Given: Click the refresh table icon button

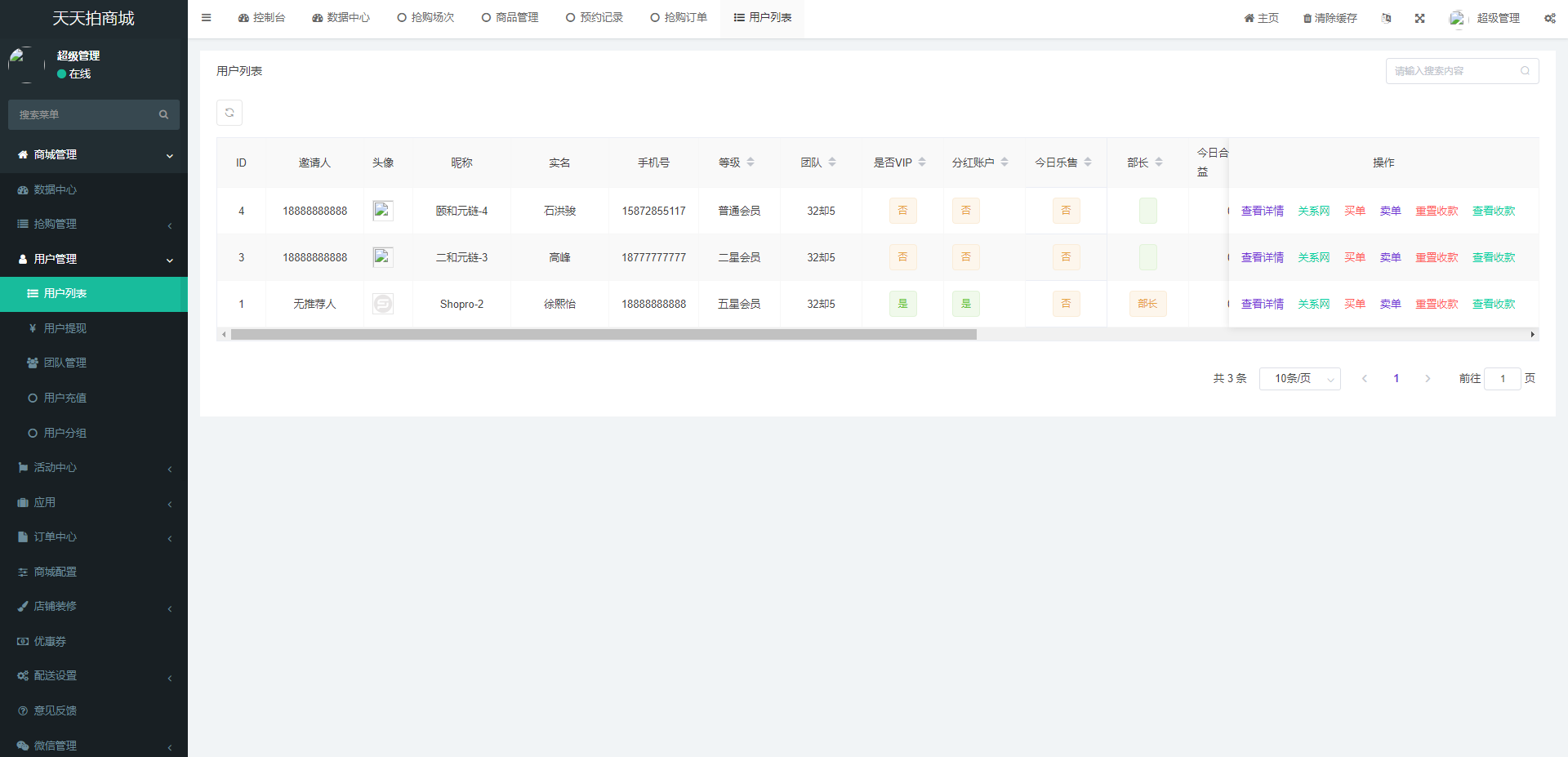Looking at the screenshot, I should pyautogui.click(x=229, y=113).
